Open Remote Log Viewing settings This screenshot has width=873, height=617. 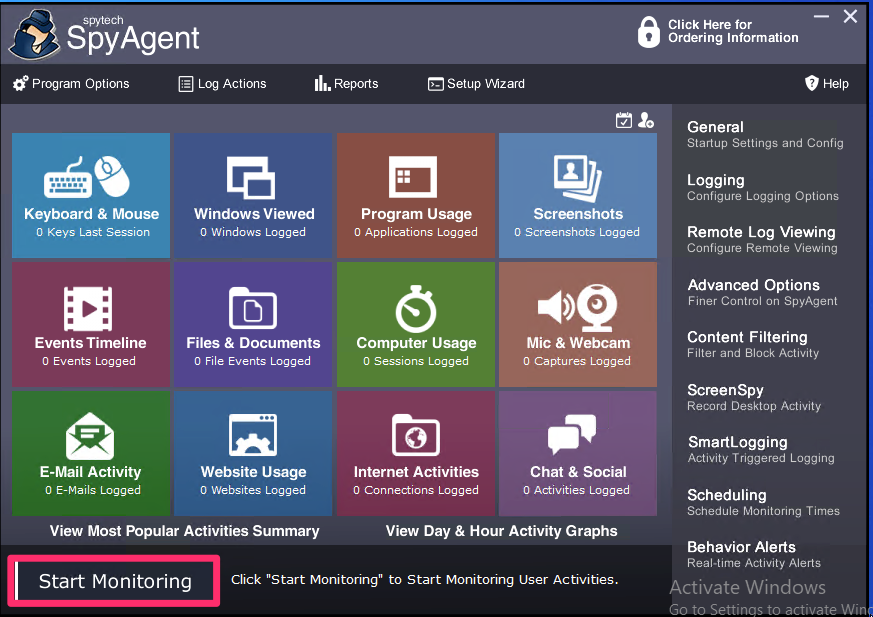pyautogui.click(x=762, y=239)
